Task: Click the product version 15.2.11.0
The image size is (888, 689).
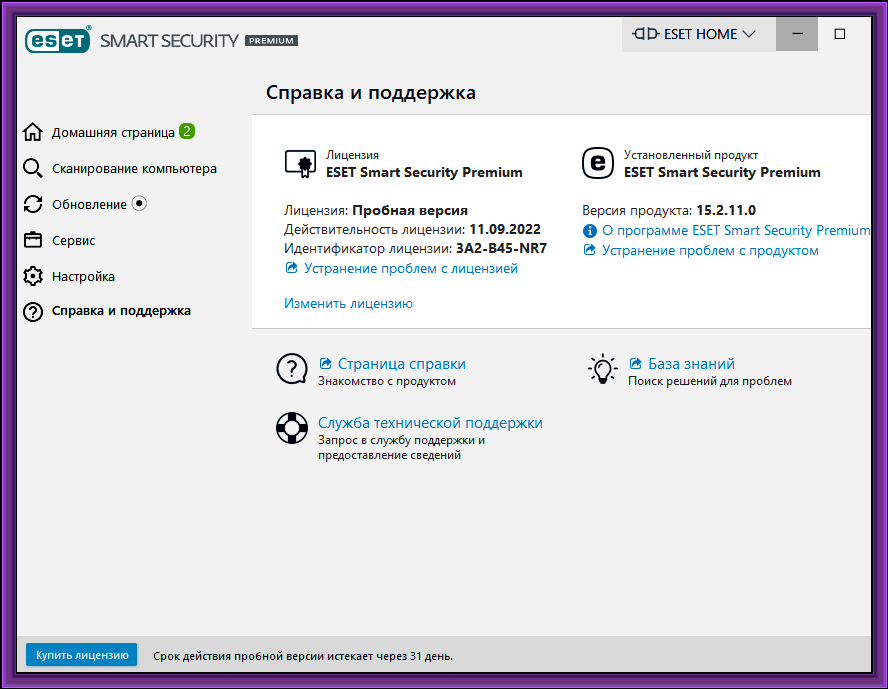Action: click(726, 210)
